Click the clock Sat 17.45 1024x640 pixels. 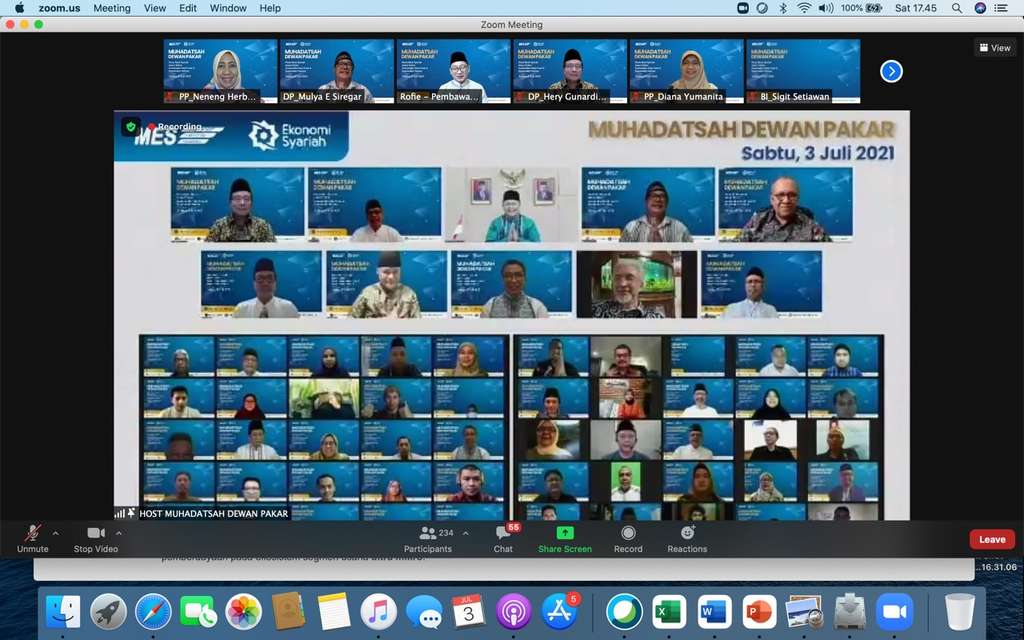point(916,8)
